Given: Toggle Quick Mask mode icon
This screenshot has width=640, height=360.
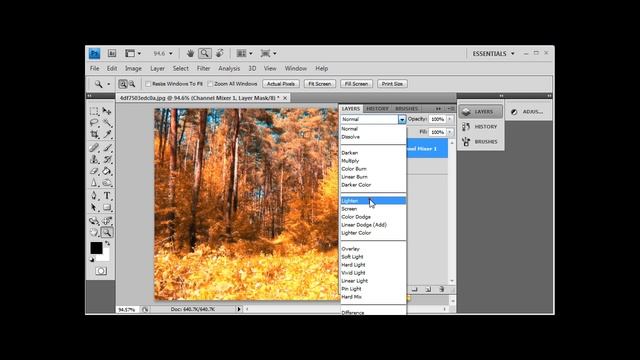Looking at the screenshot, I should 101,271.
